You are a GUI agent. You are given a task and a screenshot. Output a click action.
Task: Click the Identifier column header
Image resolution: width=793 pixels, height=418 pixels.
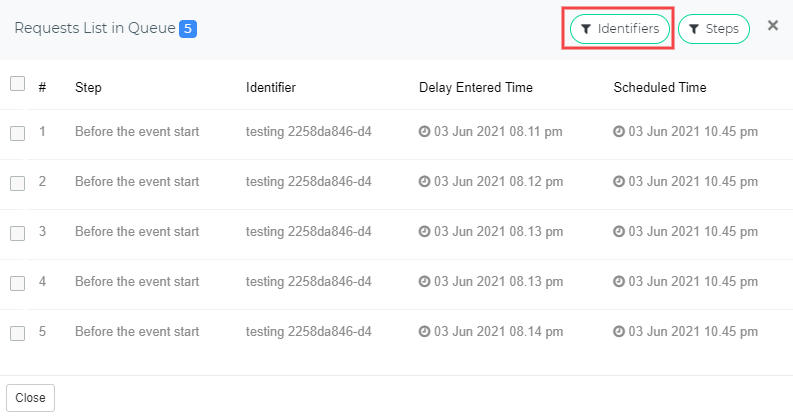pyautogui.click(x=271, y=87)
